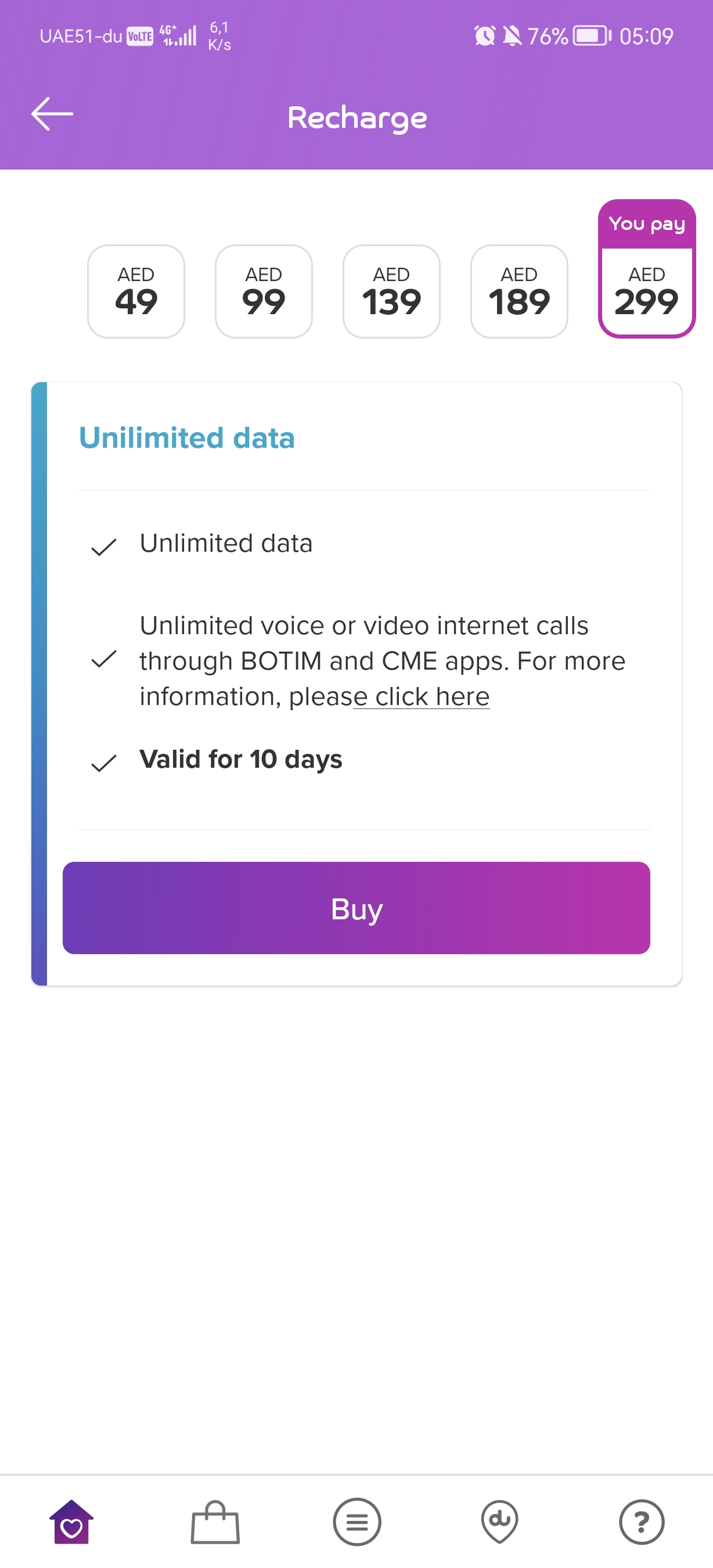Select the AED 49 recharge option
713x1568 pixels.
pyautogui.click(x=136, y=292)
